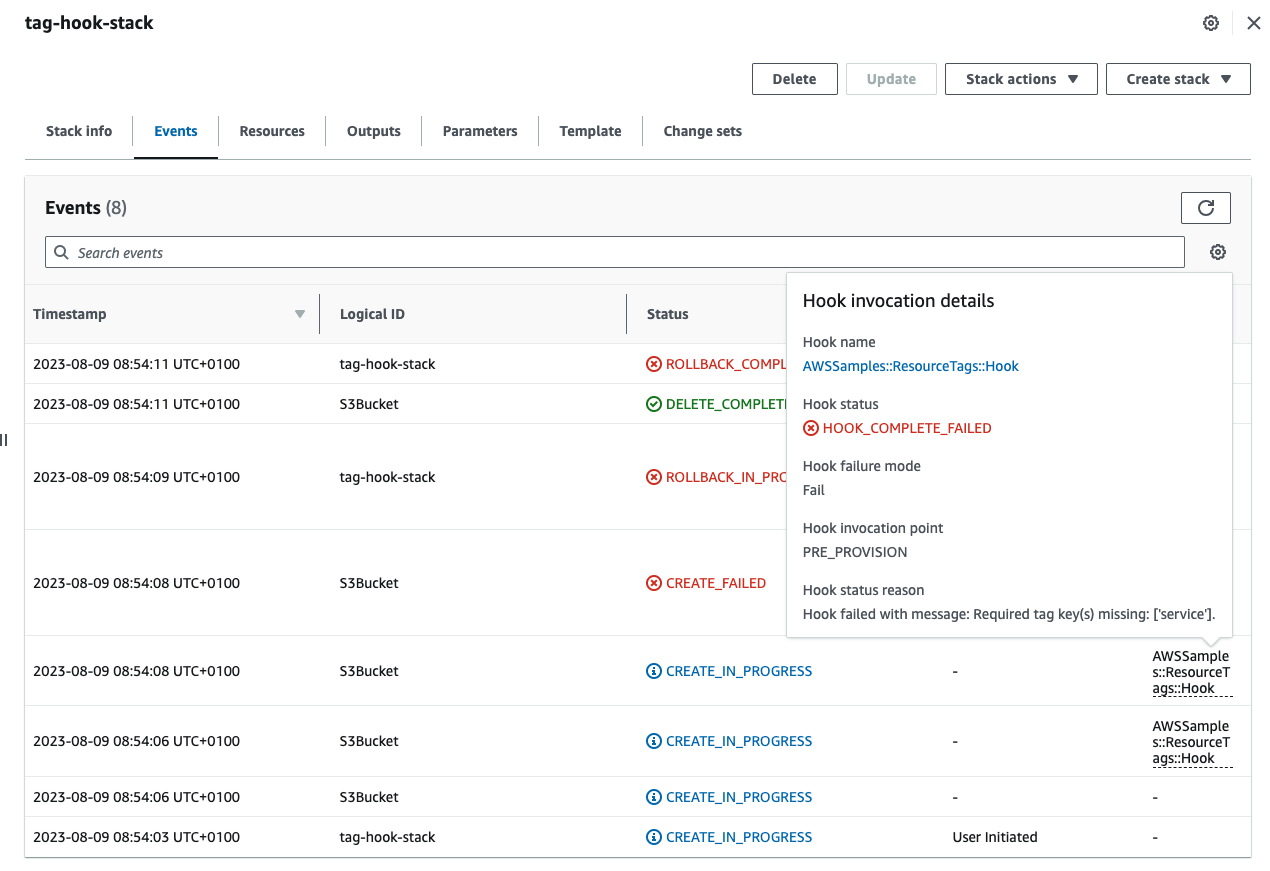The width and height of the screenshot is (1270, 871).
Task: Click the Events (8) heading
Action: tap(86, 208)
